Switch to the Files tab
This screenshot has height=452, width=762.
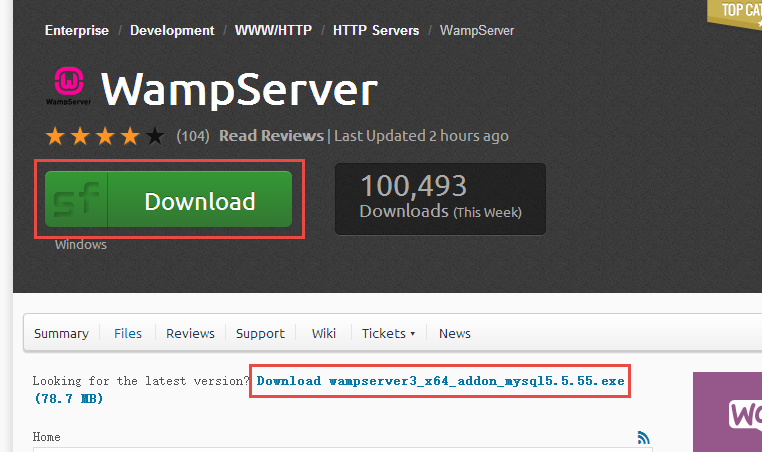tap(128, 333)
